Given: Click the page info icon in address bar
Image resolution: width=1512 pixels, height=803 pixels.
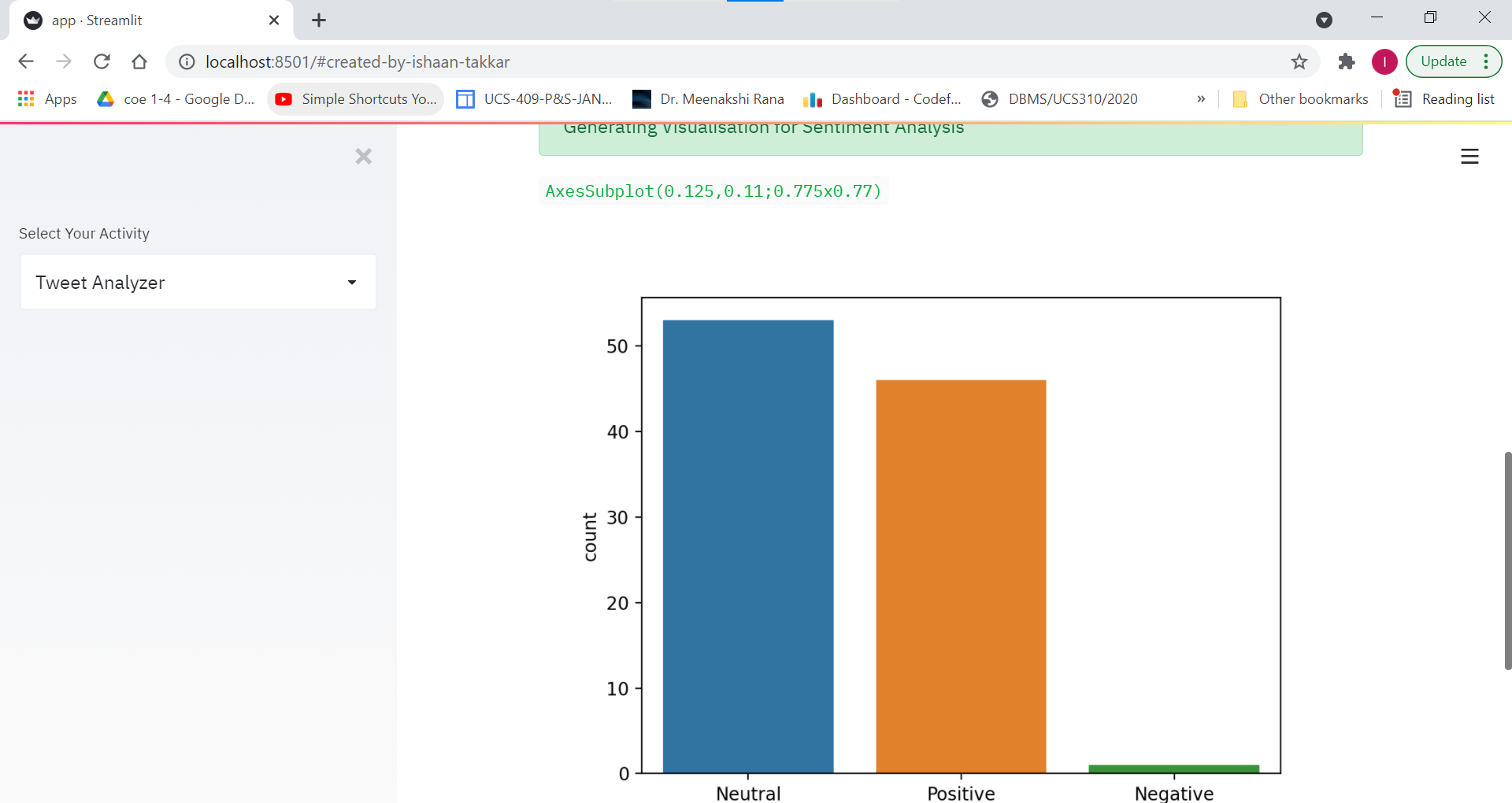Looking at the screenshot, I should [186, 61].
